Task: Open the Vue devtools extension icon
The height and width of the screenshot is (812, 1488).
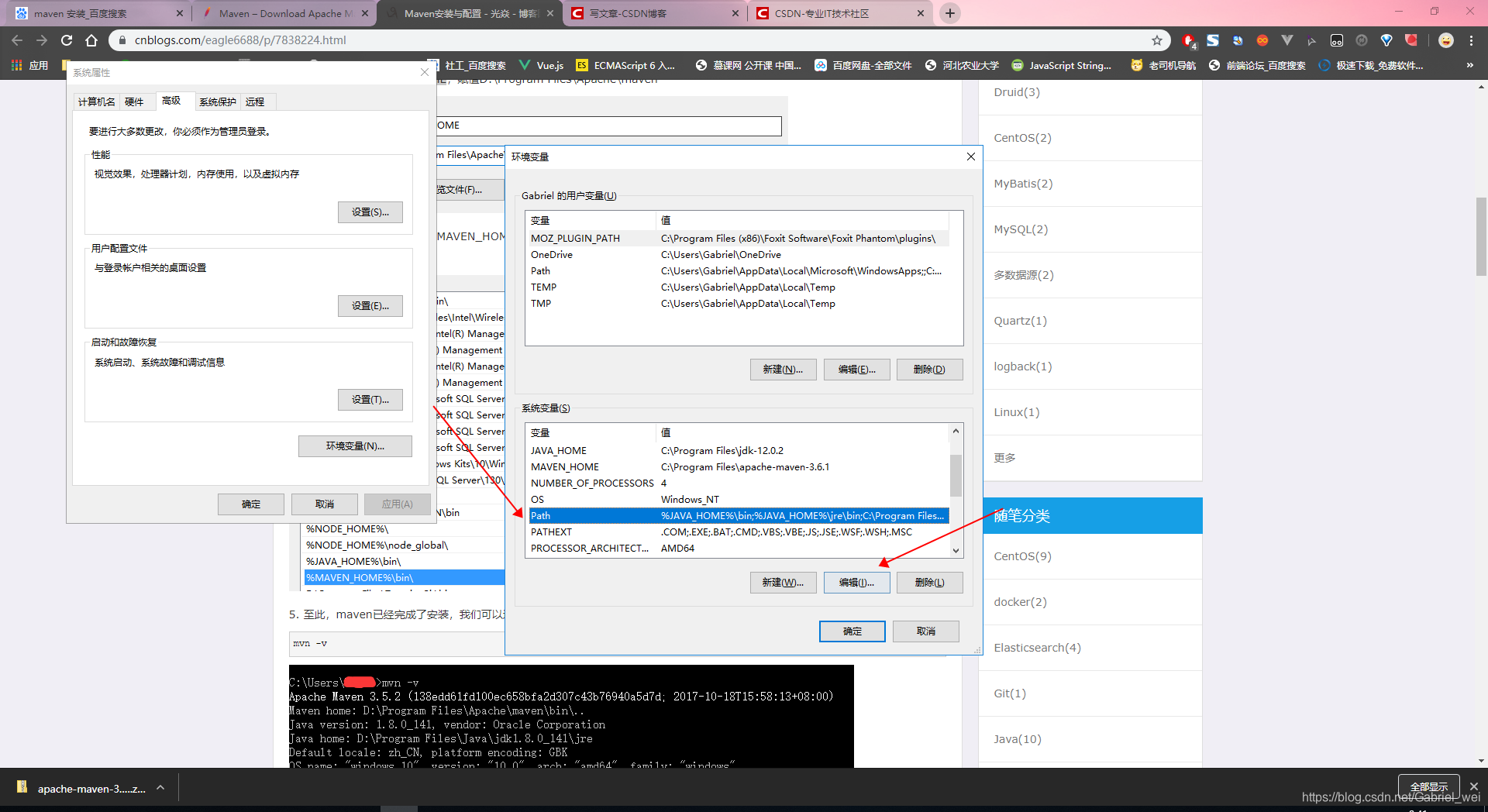Action: click(1287, 40)
